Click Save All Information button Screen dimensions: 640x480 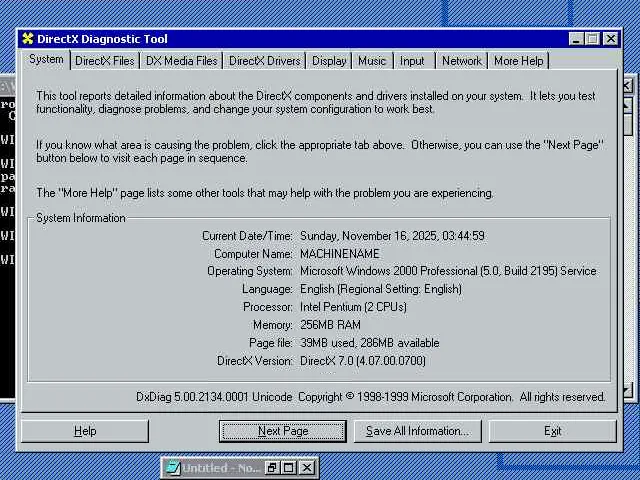tap(418, 431)
